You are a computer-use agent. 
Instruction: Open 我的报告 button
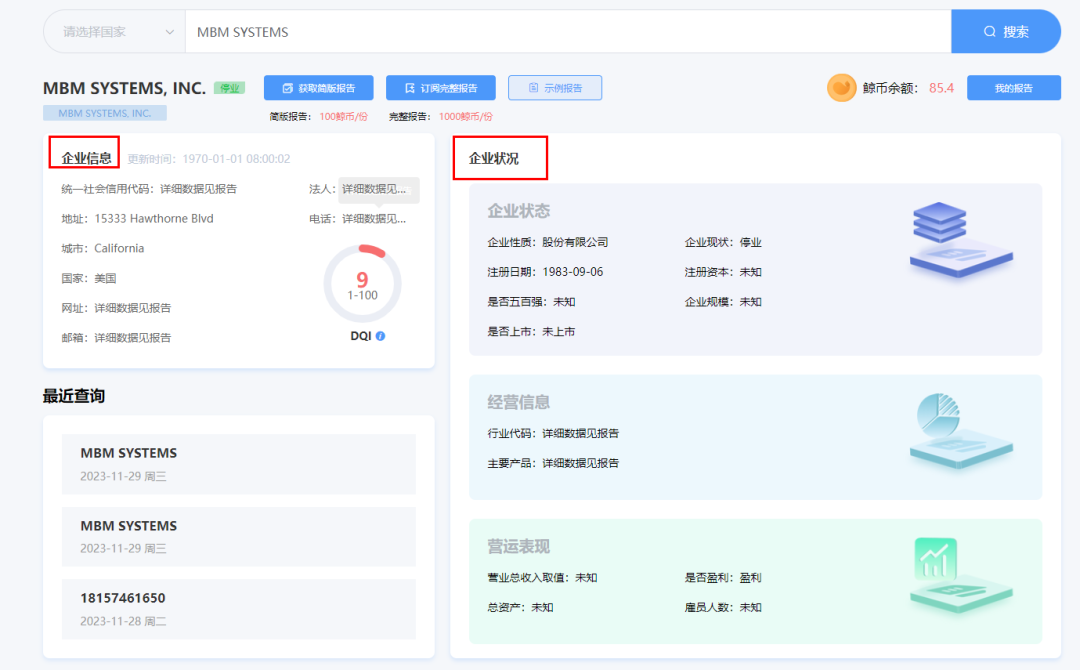(x=1013, y=88)
